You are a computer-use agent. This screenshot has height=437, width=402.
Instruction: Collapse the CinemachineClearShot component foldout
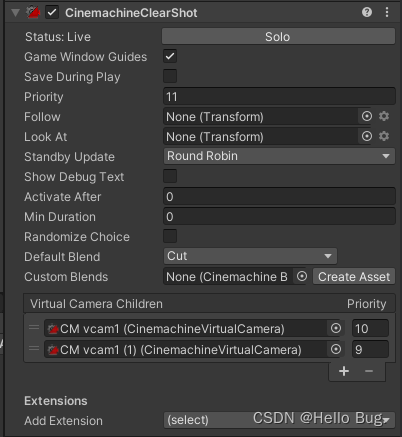click(x=15, y=13)
